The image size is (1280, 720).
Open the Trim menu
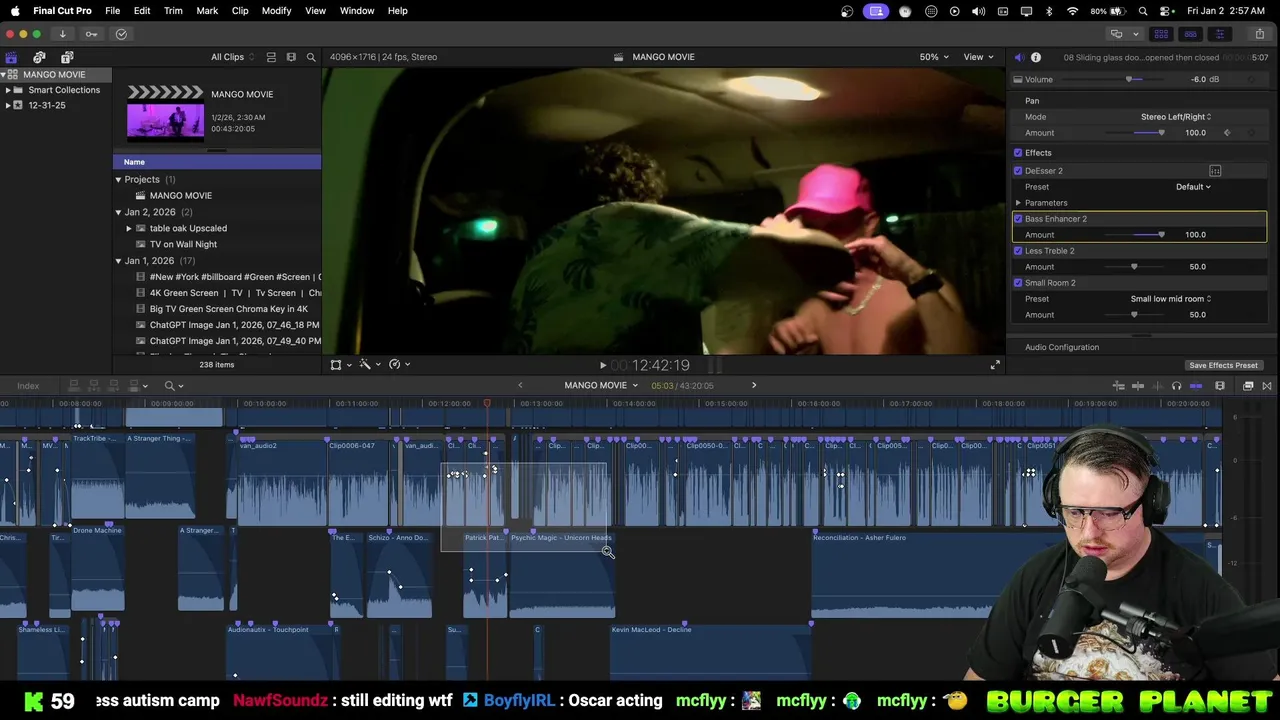click(173, 11)
